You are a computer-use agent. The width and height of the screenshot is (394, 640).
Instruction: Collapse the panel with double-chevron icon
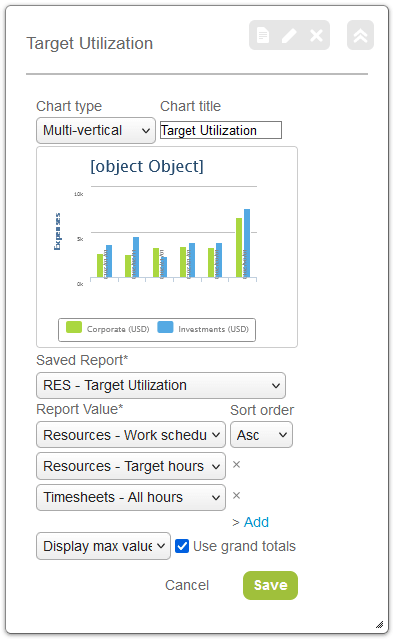pyautogui.click(x=361, y=36)
